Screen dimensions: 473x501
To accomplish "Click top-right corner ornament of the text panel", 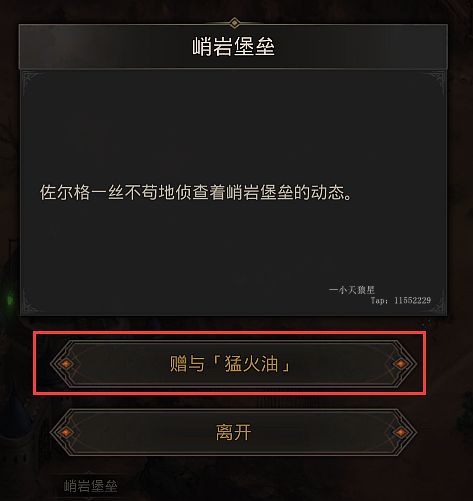I will [435, 81].
